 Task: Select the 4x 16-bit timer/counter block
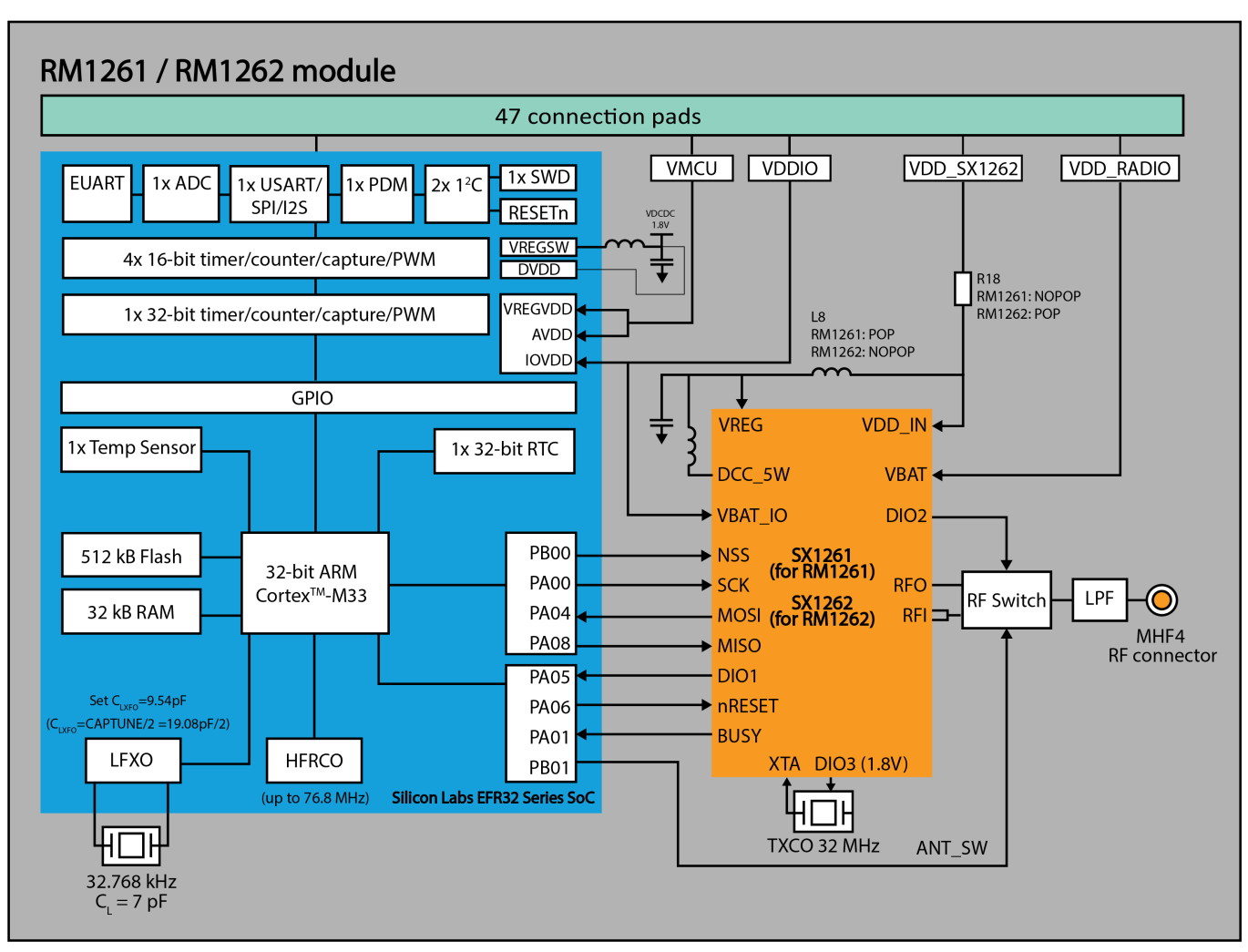coord(276,259)
